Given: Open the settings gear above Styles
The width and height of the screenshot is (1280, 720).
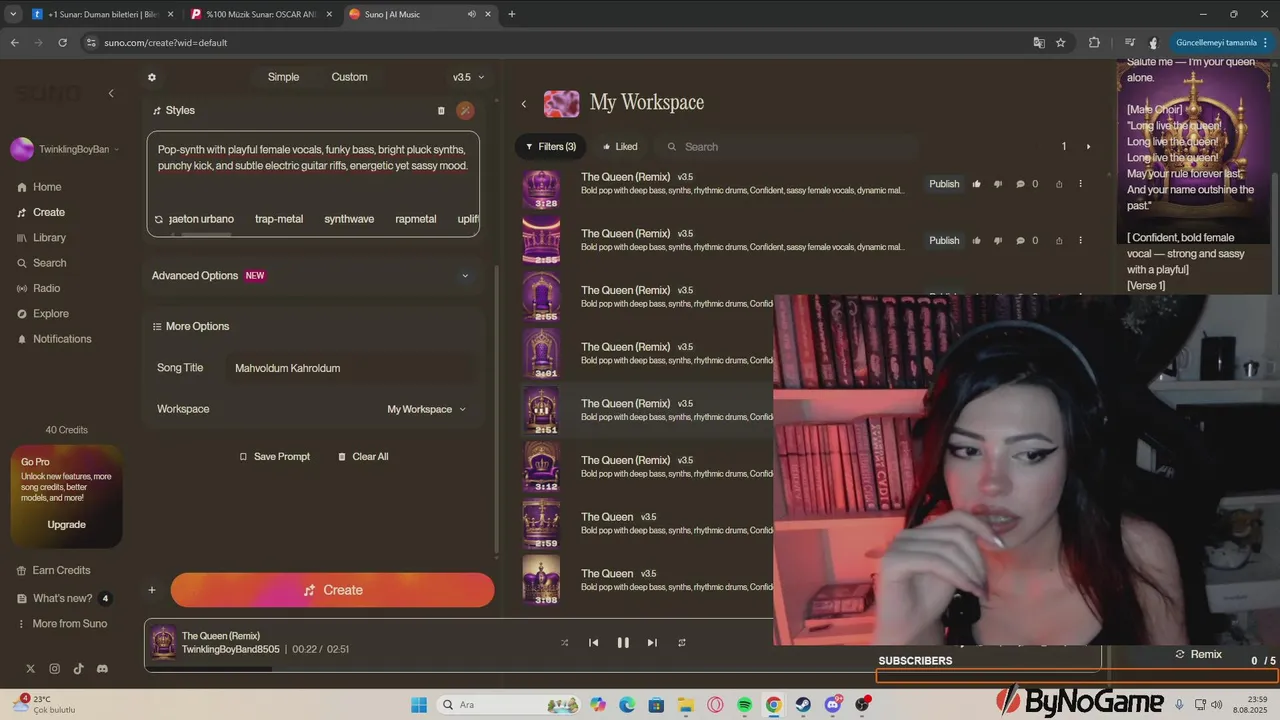Looking at the screenshot, I should point(152,77).
